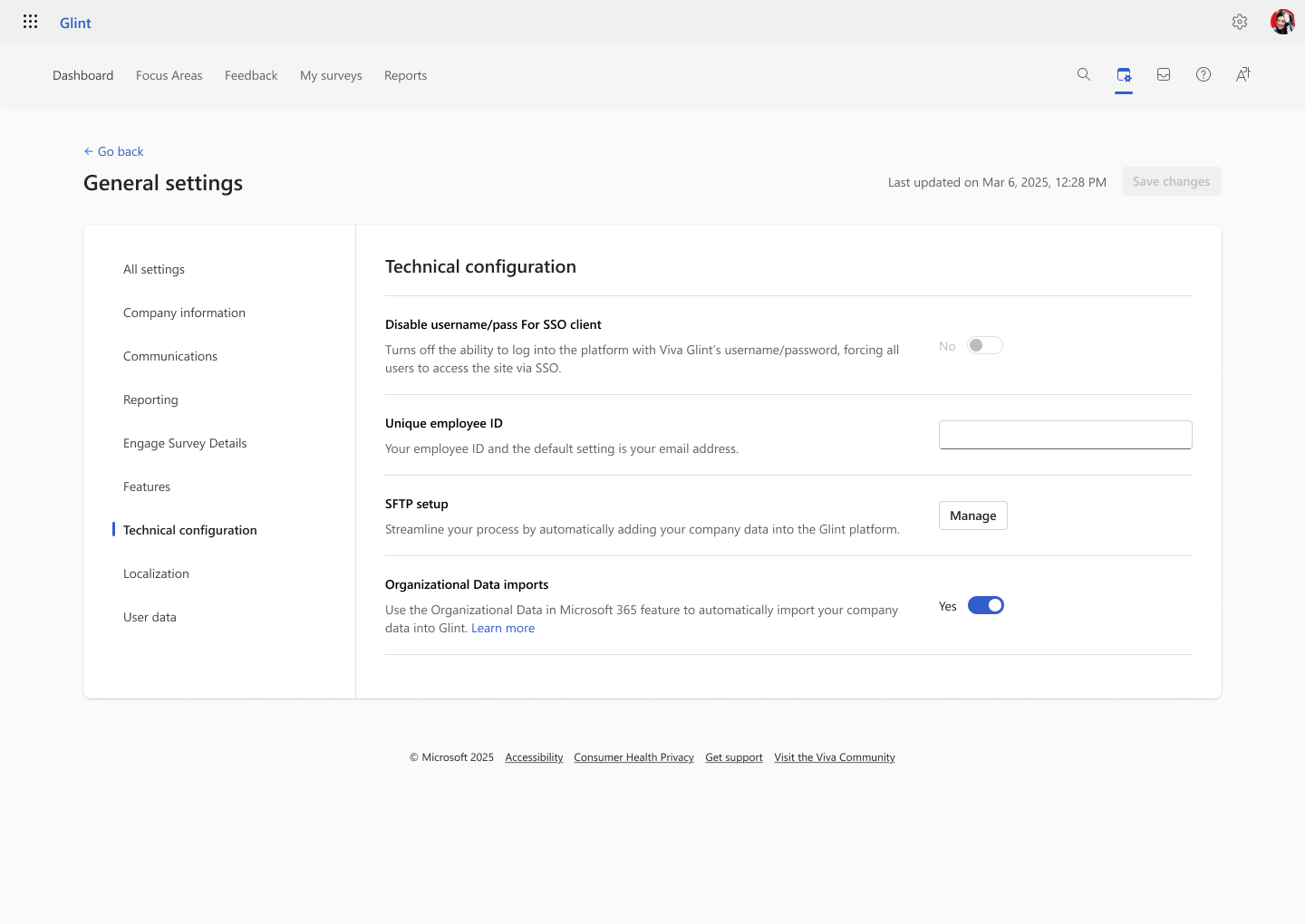Open Consumer Health Privacy link
The width and height of the screenshot is (1305, 924).
pyautogui.click(x=633, y=757)
